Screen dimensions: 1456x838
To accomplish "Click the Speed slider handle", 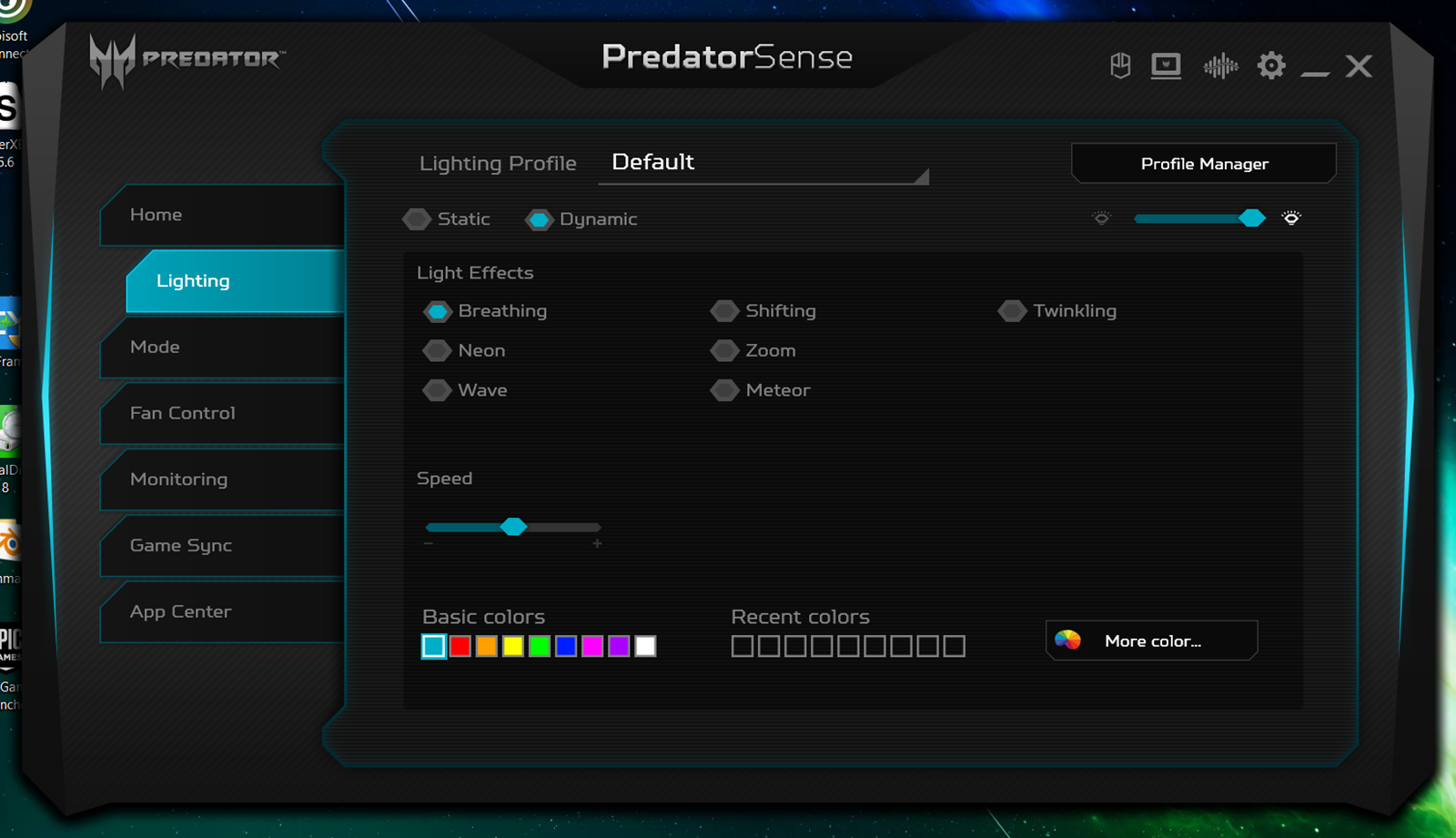I will pyautogui.click(x=513, y=527).
